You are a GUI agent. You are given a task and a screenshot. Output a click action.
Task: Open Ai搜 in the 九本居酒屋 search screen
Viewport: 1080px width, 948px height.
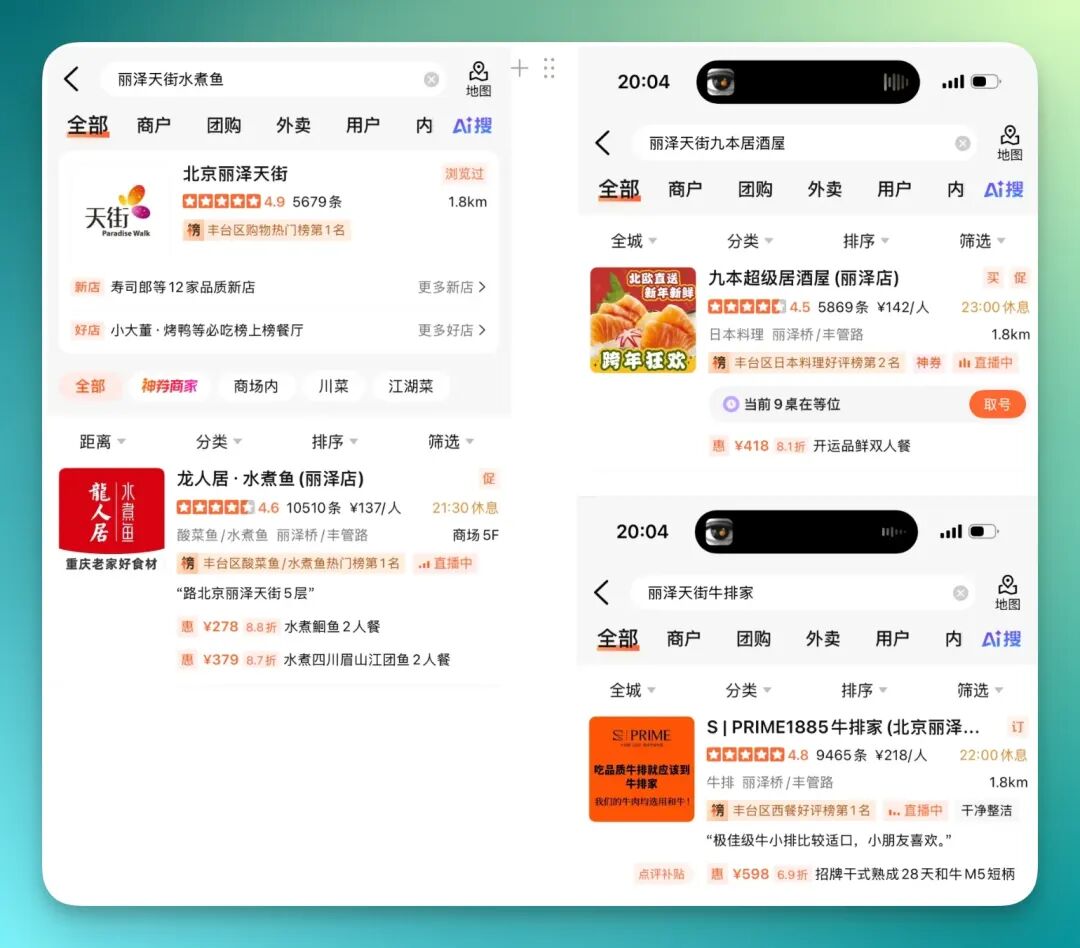[1004, 189]
